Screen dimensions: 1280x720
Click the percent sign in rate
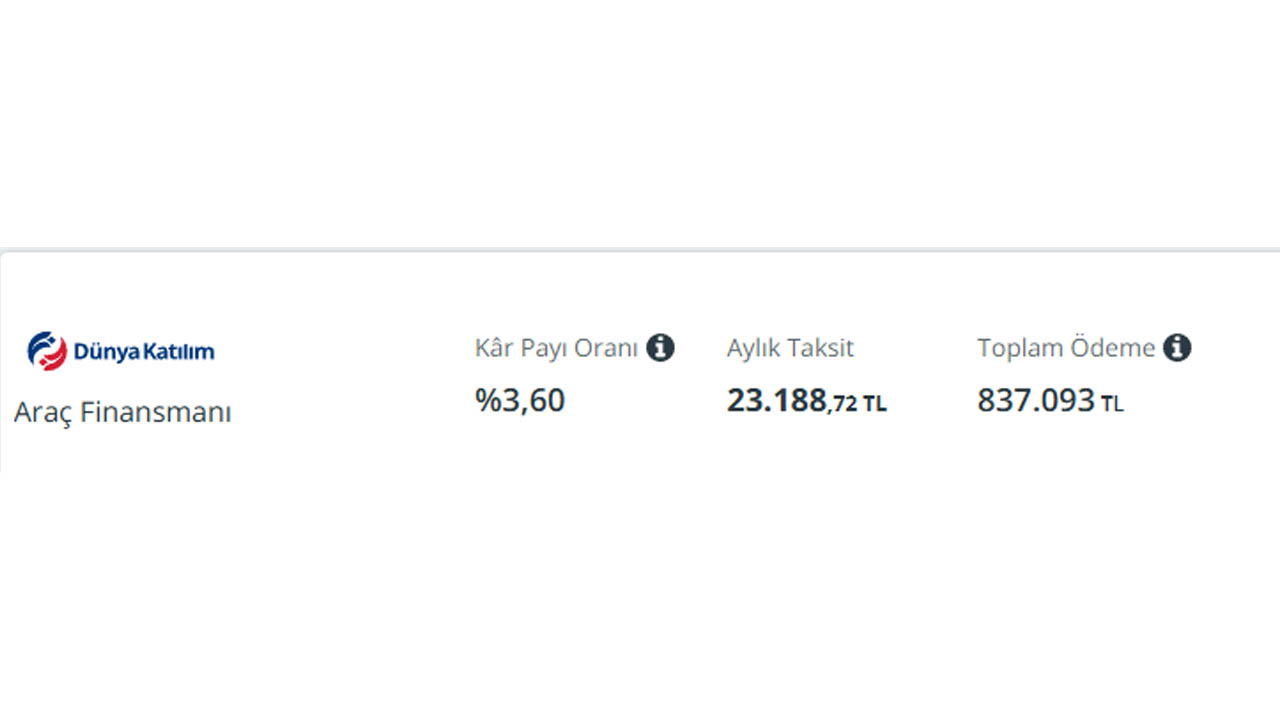[487, 400]
